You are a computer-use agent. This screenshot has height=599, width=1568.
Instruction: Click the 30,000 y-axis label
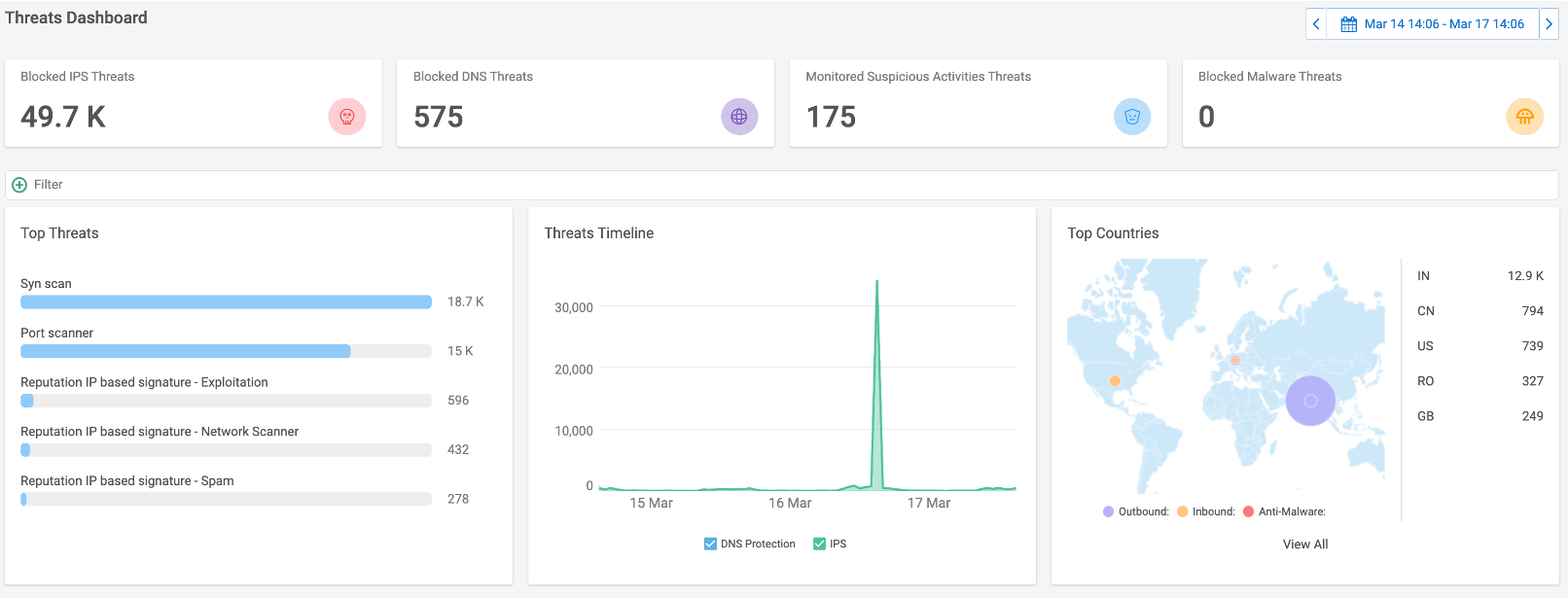[x=574, y=307]
